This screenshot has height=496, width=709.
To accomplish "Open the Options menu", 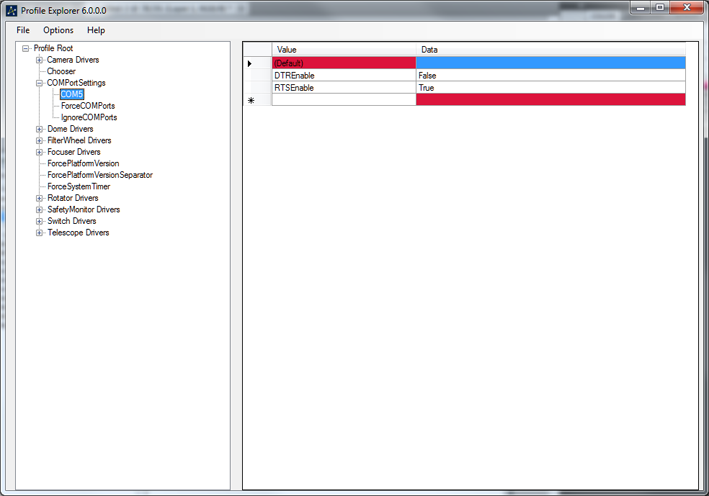I will pyautogui.click(x=58, y=30).
